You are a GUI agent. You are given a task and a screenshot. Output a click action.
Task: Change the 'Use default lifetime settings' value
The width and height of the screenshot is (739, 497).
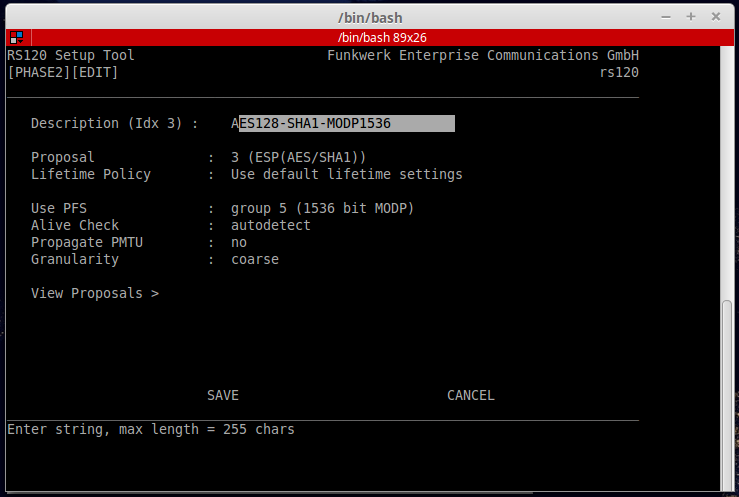[346, 175]
